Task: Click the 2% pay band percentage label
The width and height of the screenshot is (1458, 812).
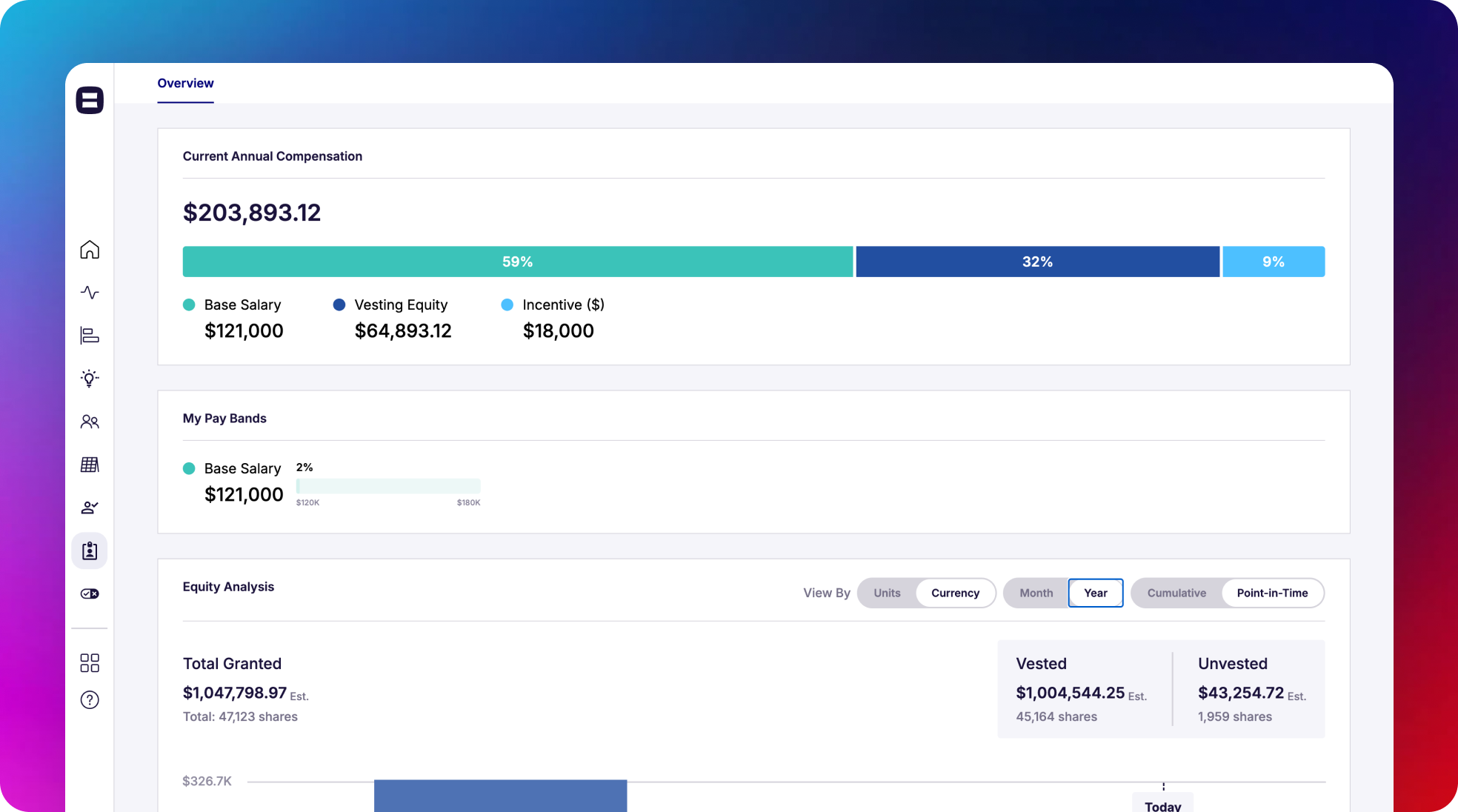Action: (x=304, y=467)
